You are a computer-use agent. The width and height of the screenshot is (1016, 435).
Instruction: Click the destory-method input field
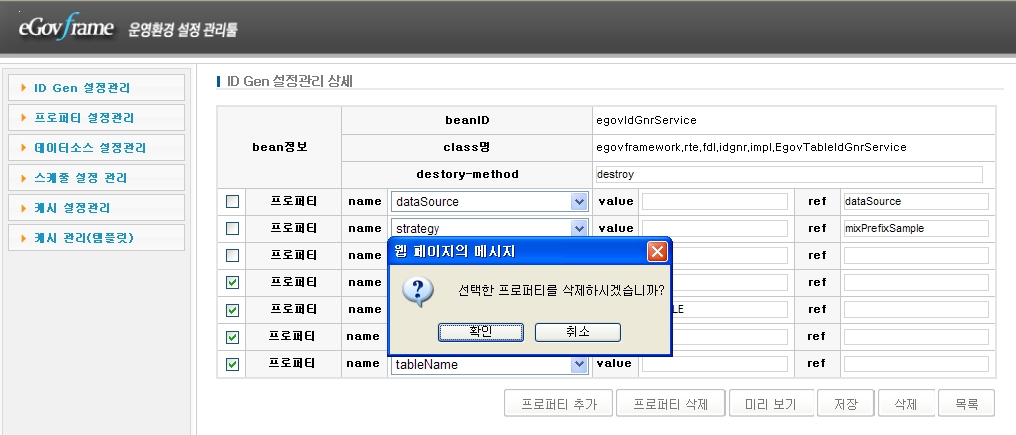tap(788, 174)
